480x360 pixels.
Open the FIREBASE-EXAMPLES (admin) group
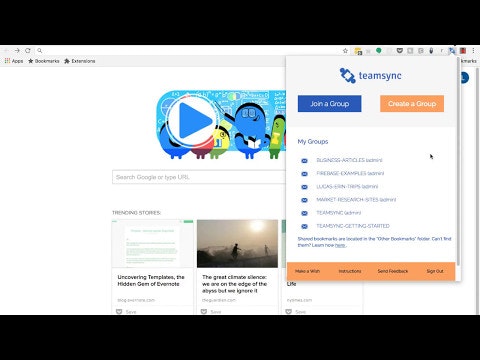click(350, 173)
